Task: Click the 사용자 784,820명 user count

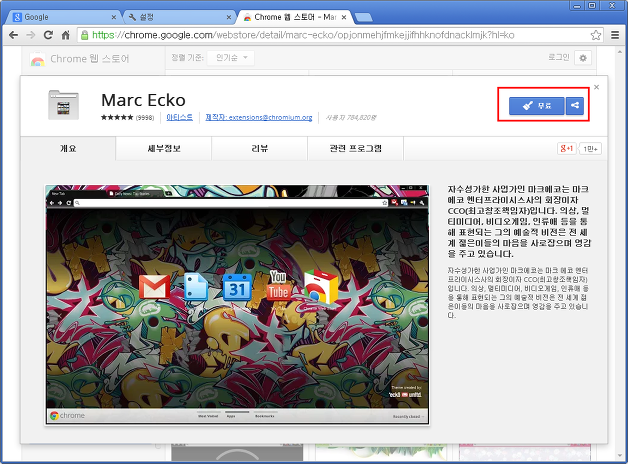Action: (350, 118)
